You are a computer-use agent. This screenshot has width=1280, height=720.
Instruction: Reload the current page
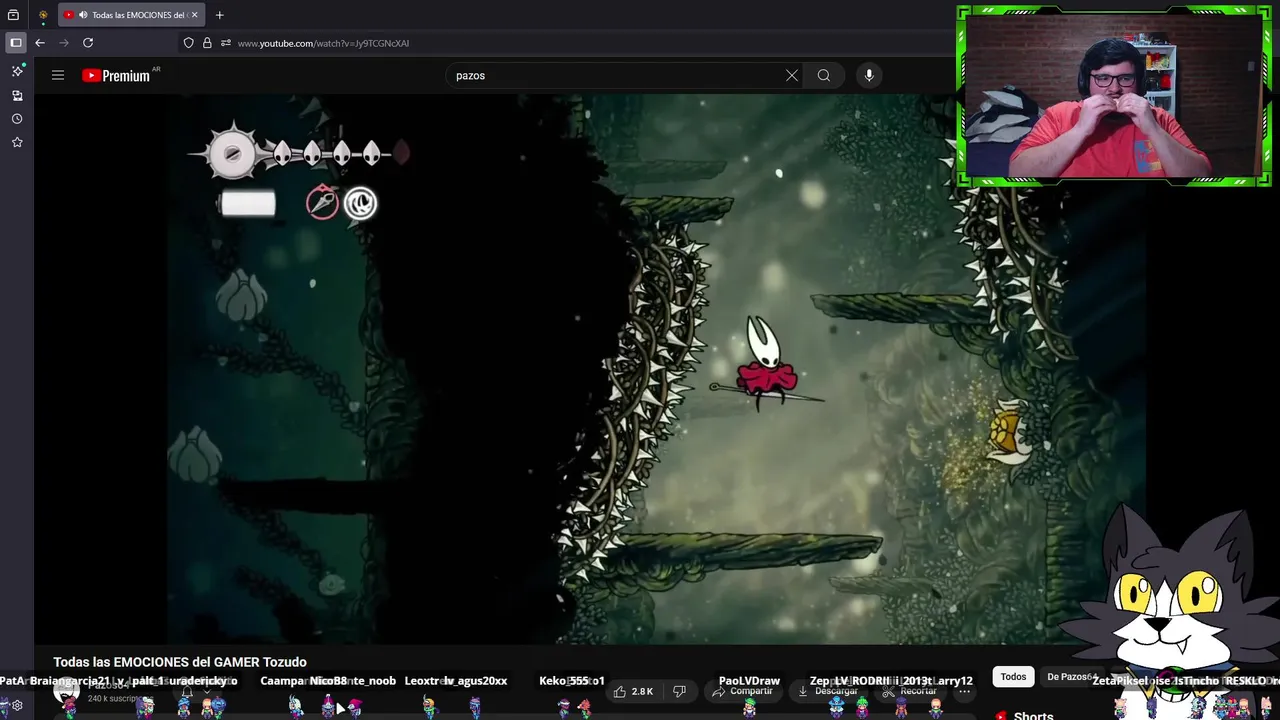pos(88,43)
